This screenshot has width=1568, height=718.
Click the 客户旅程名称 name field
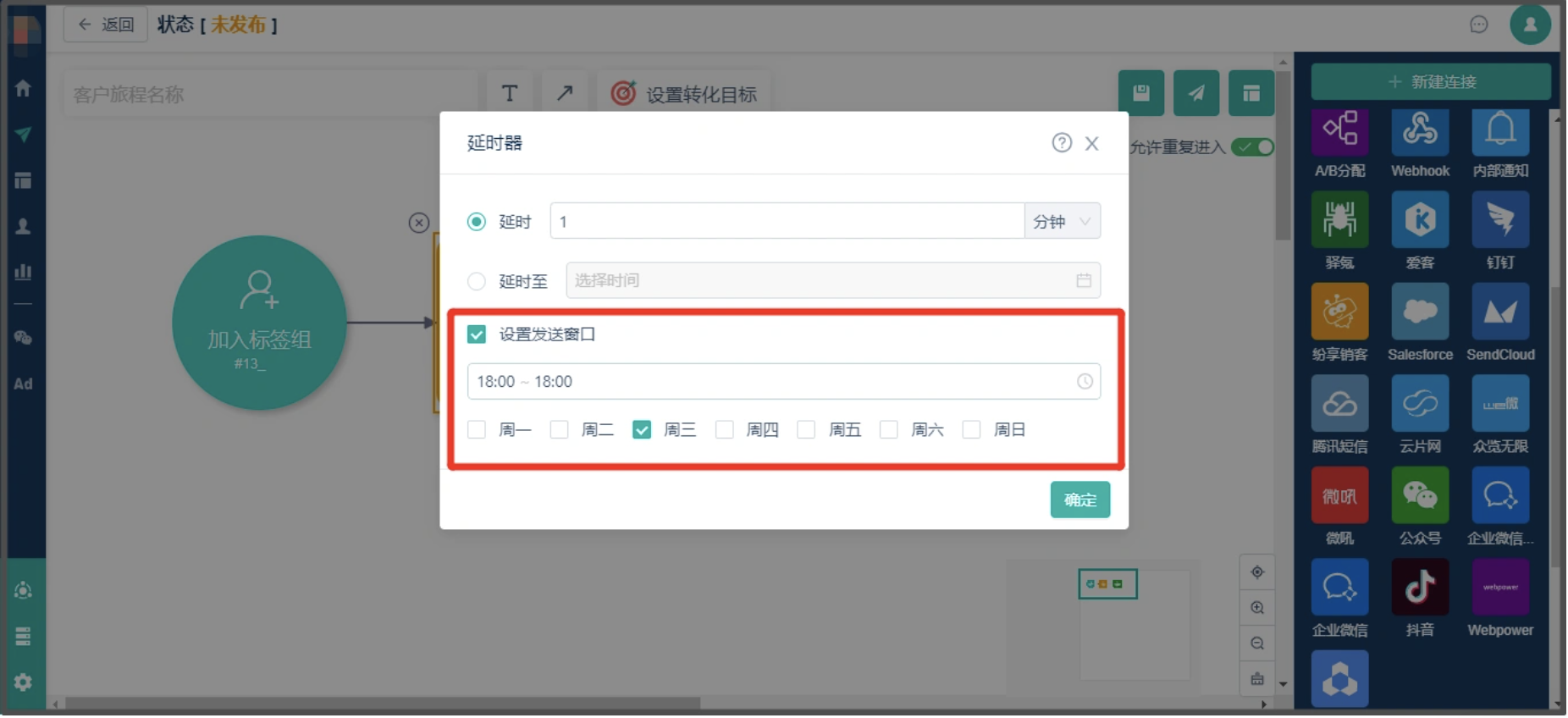(x=271, y=94)
